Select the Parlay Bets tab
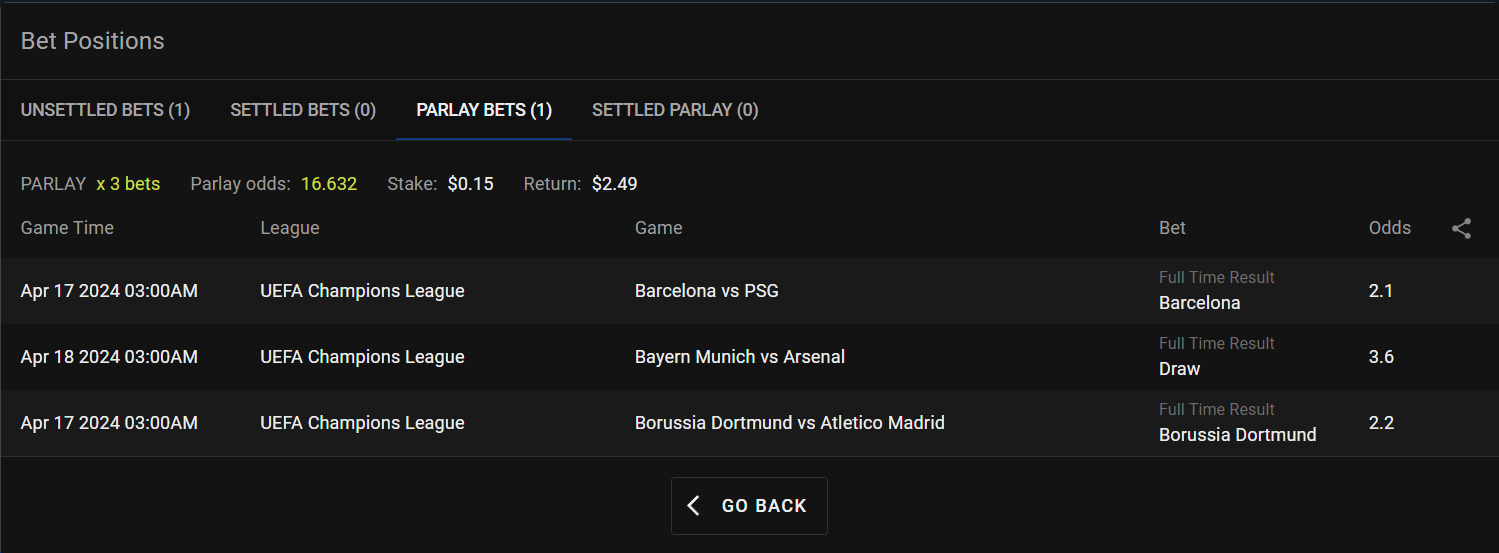The width and height of the screenshot is (1499, 553). pyautogui.click(x=484, y=110)
